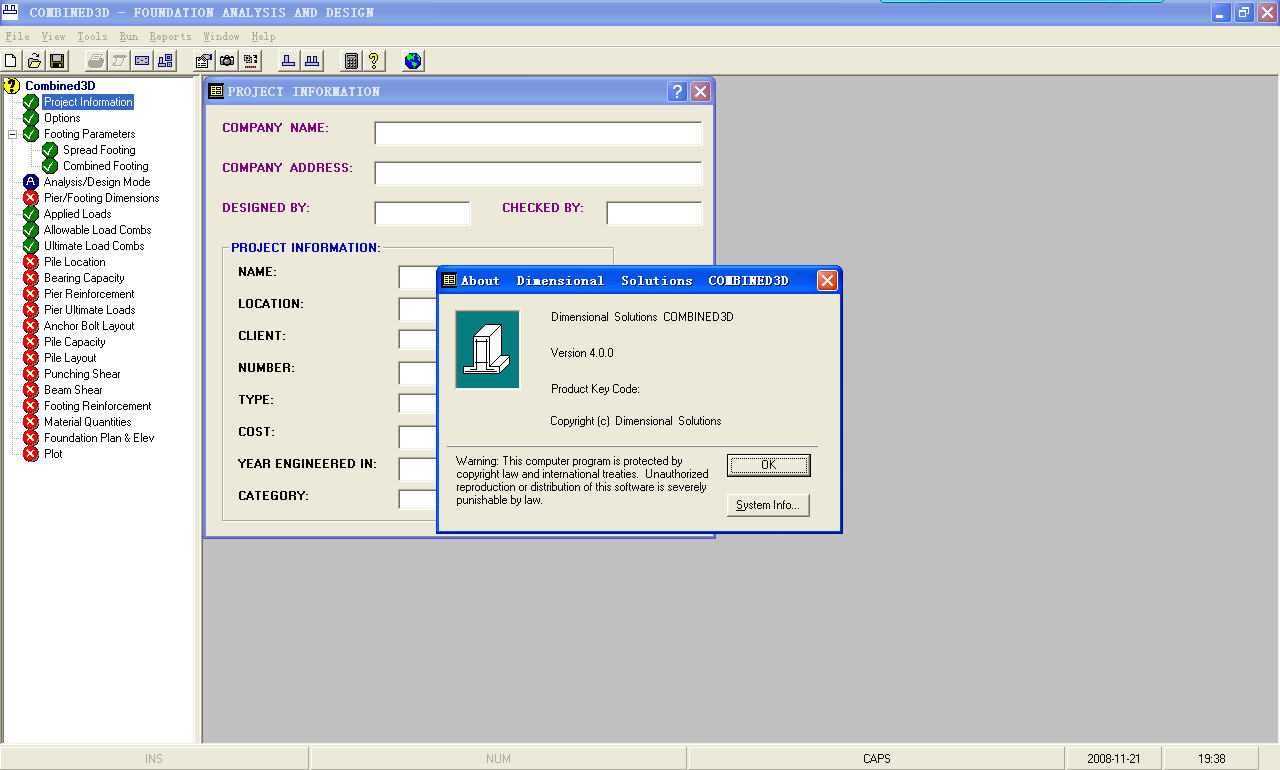Viewport: 1280px width, 770px height.
Task: Click the CAPS indicator in status bar
Action: click(x=876, y=759)
